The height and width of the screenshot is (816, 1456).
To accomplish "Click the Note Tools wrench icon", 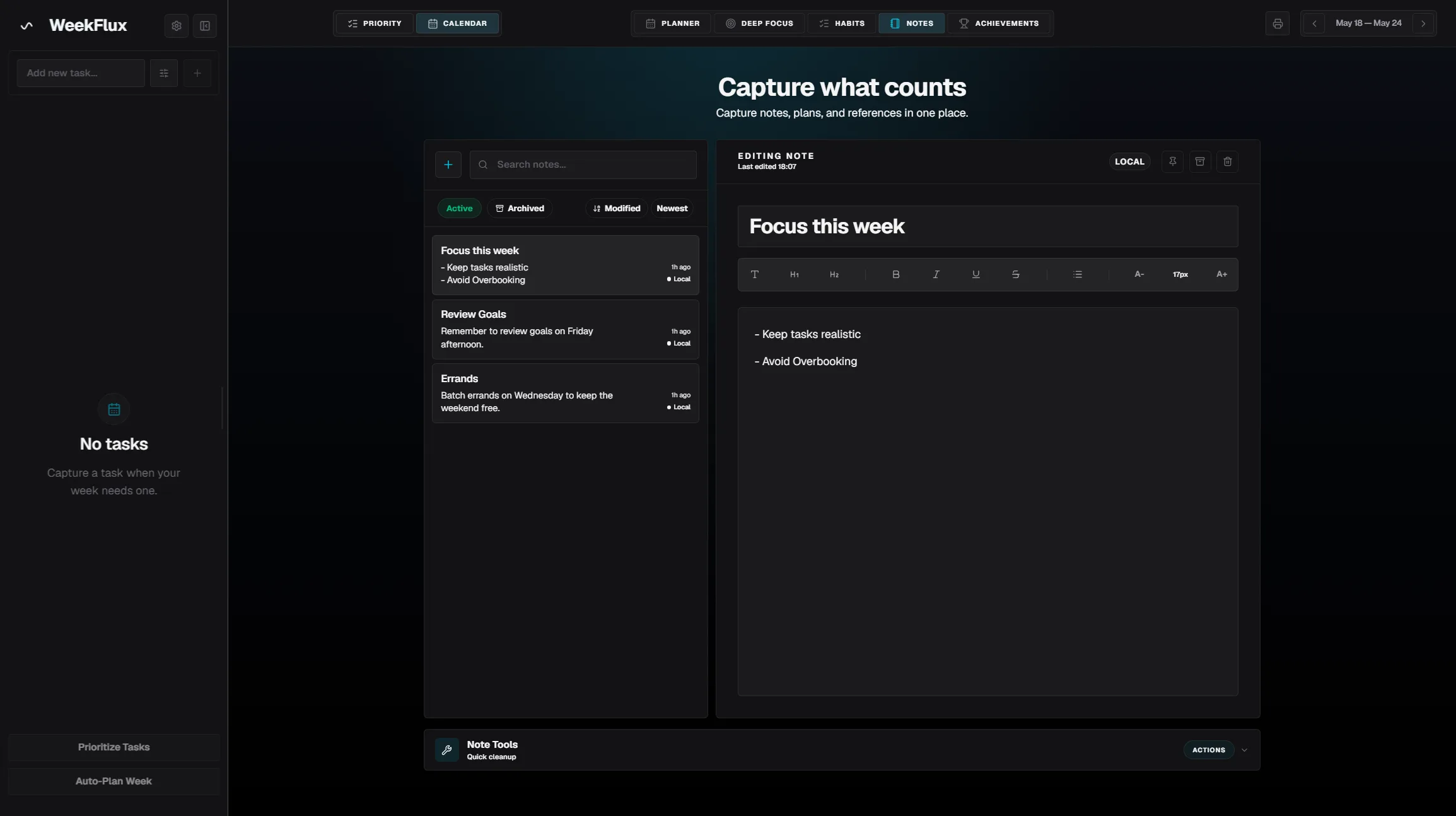I will pos(447,750).
